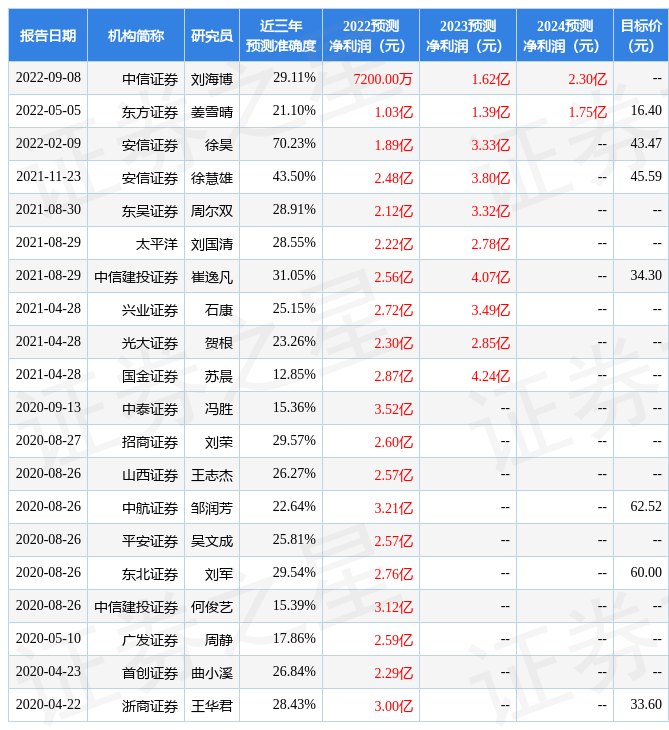
Task: Select researcher name 崔逸凡
Action: [x=212, y=277]
